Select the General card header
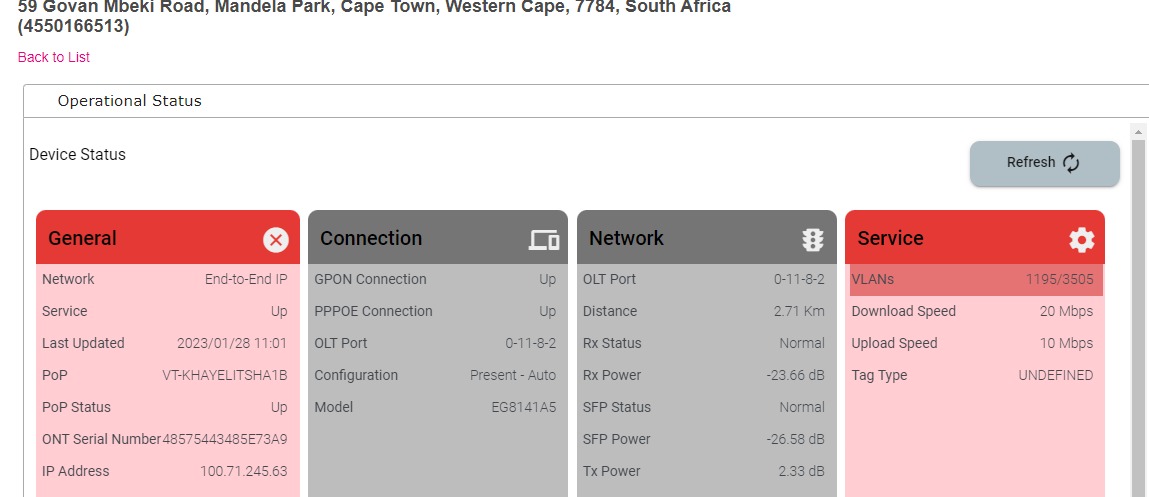 pos(150,238)
